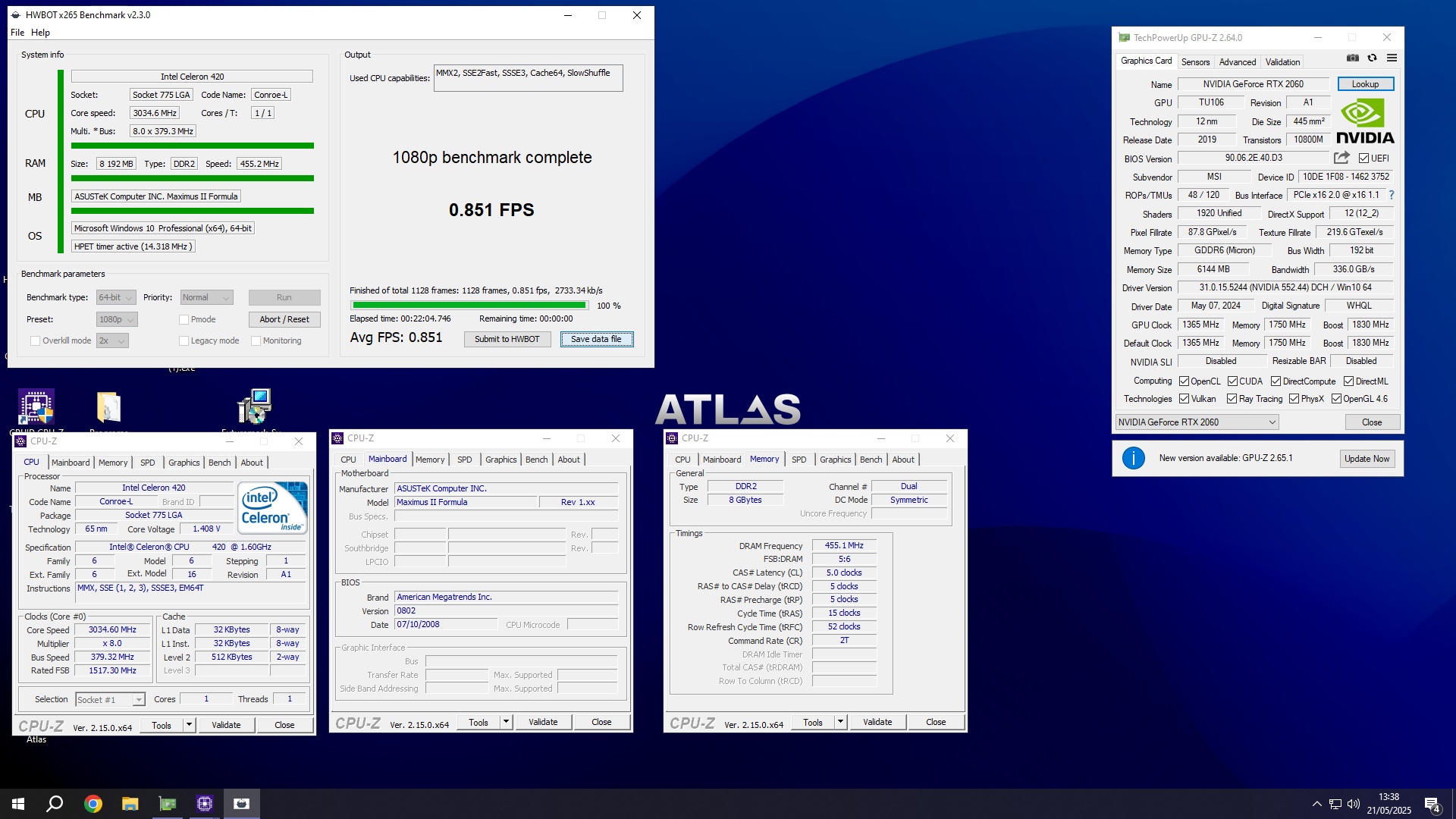Image resolution: width=1456 pixels, height=819 pixels.
Task: Click Validate in Mainboard CPU-Z window
Action: coord(543,722)
